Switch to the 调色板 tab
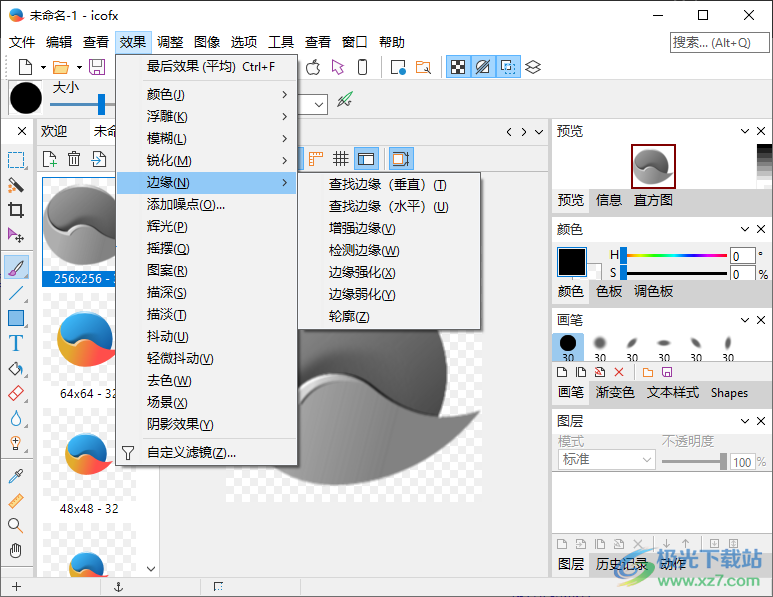773x597 pixels. [x=653, y=291]
